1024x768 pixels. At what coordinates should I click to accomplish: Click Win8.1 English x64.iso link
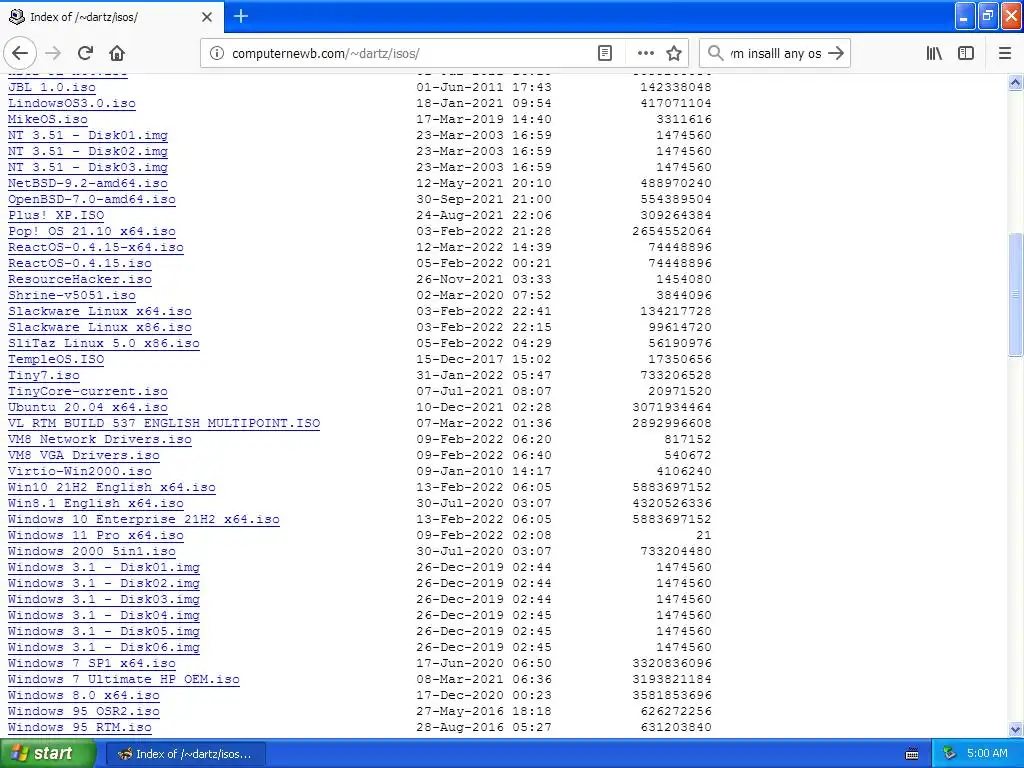95,504
